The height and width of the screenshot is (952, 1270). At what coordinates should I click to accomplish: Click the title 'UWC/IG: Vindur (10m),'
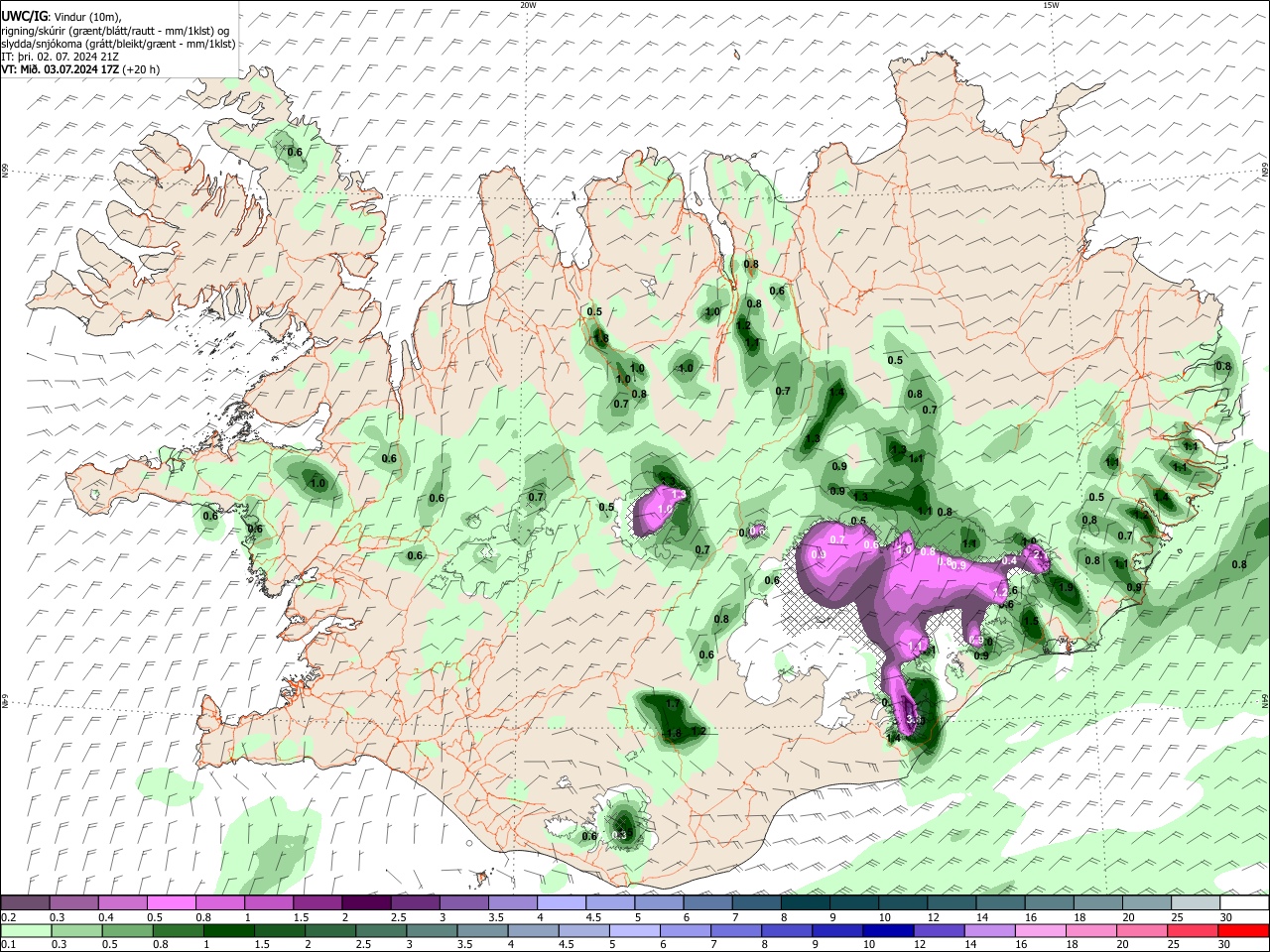(x=61, y=16)
